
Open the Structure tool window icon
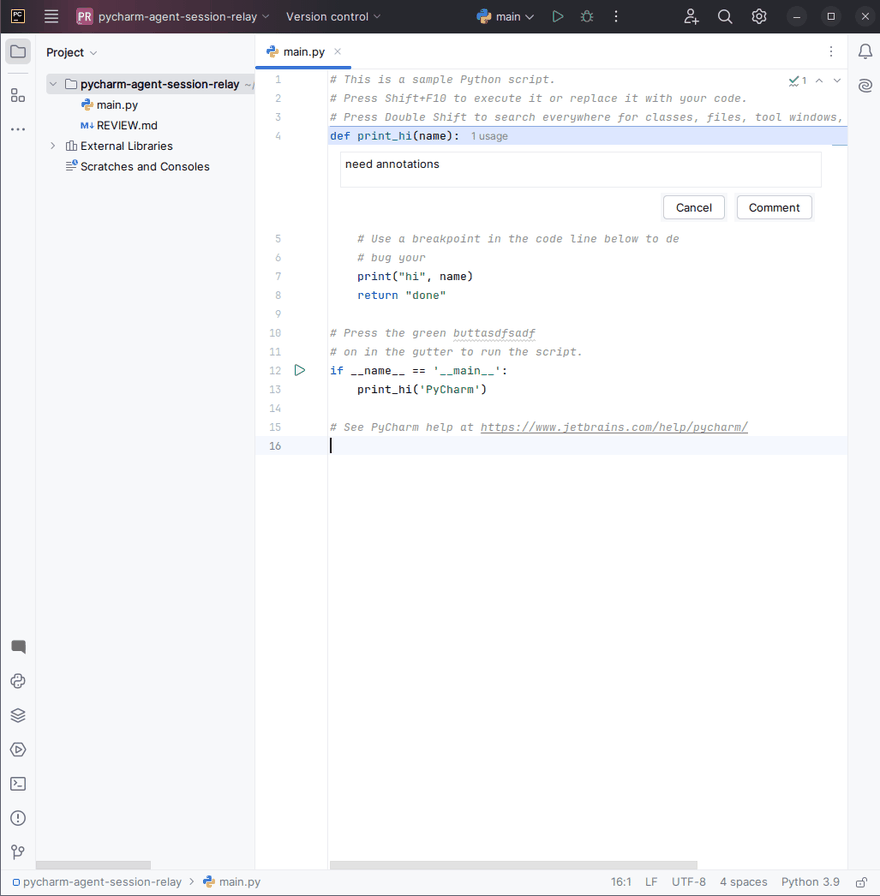point(18,95)
